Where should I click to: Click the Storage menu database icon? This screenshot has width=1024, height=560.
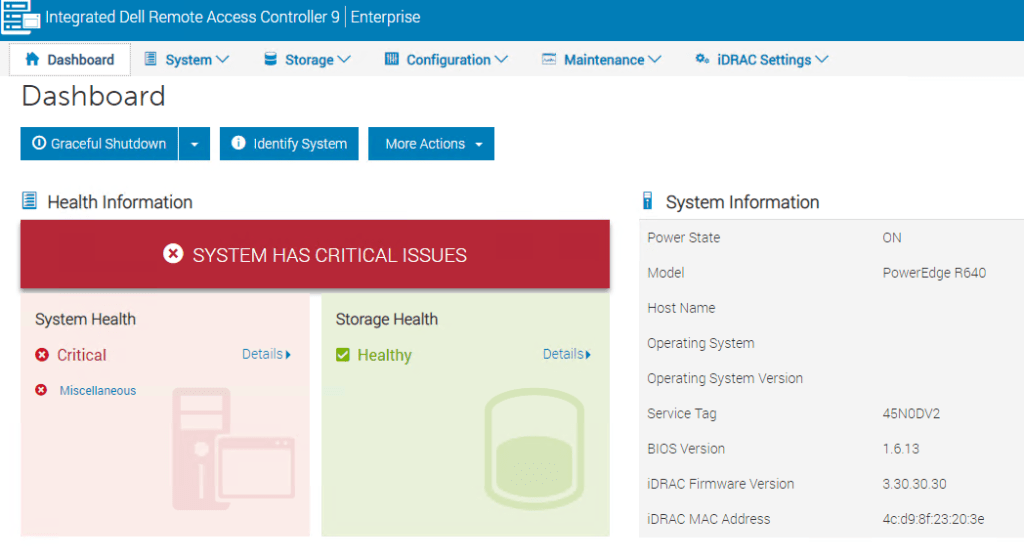(270, 59)
